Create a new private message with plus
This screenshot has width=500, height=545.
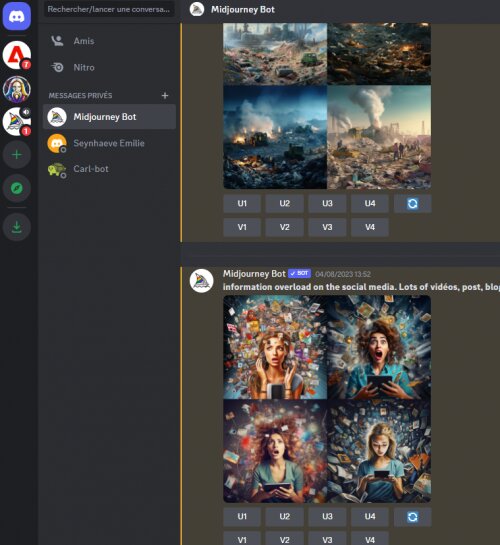(x=165, y=95)
